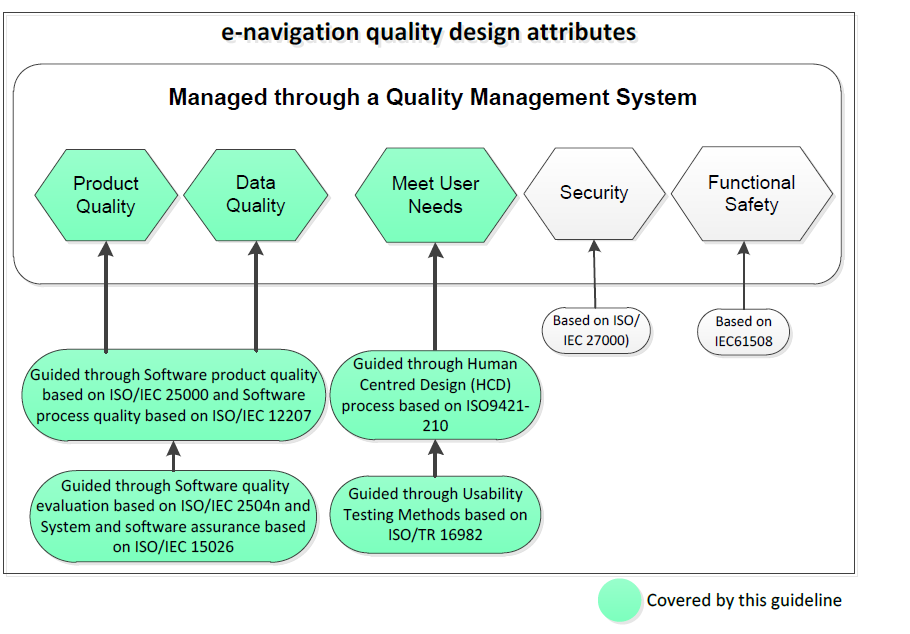Click the green legend circle swatch
This screenshot has height=634, width=910.
pos(619,601)
